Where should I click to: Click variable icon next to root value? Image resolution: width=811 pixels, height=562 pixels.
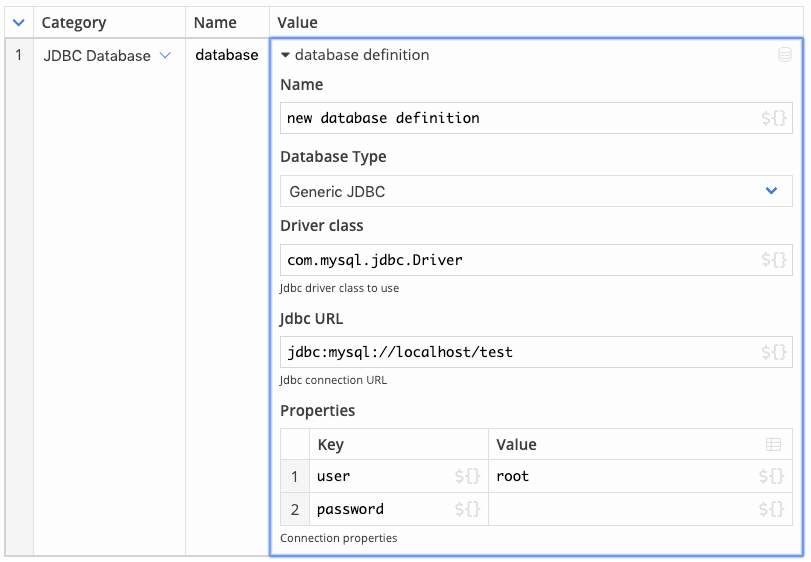(771, 476)
